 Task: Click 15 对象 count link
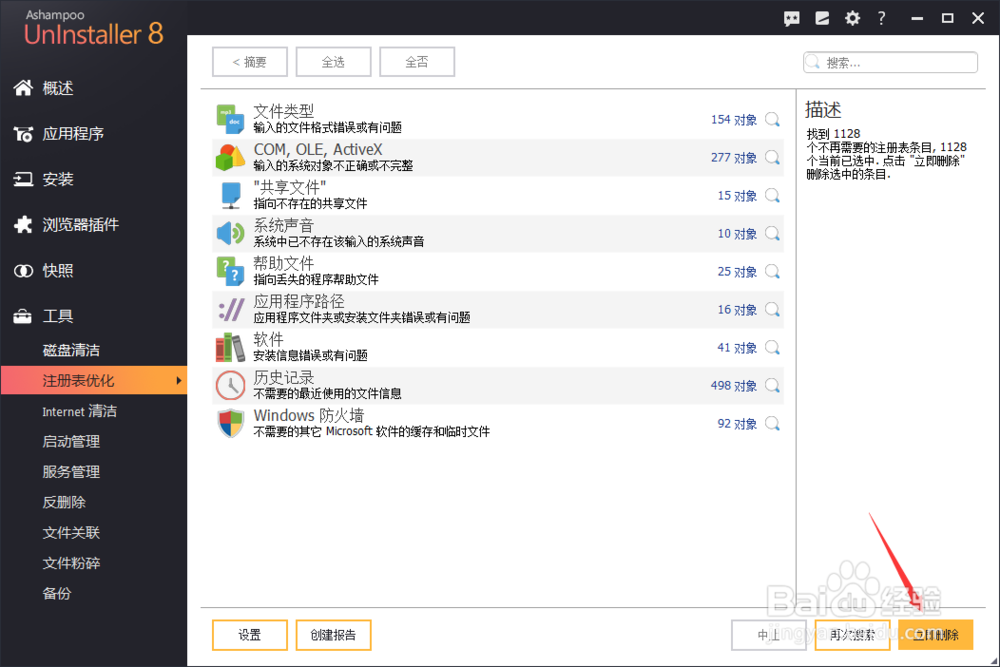coord(737,196)
